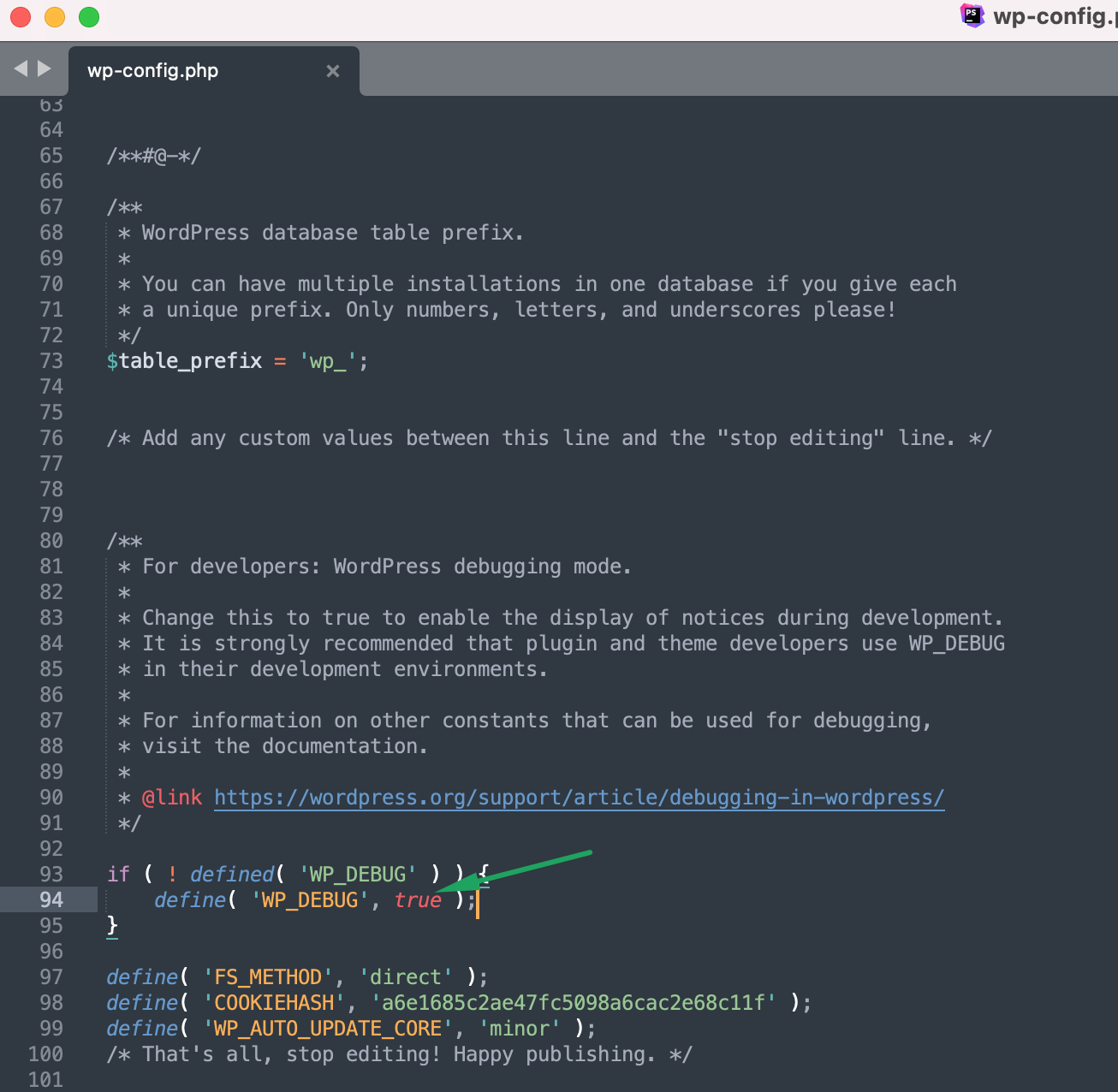Close the wp-config.php tab
The height and width of the screenshot is (1092, 1118).
pos(333,71)
